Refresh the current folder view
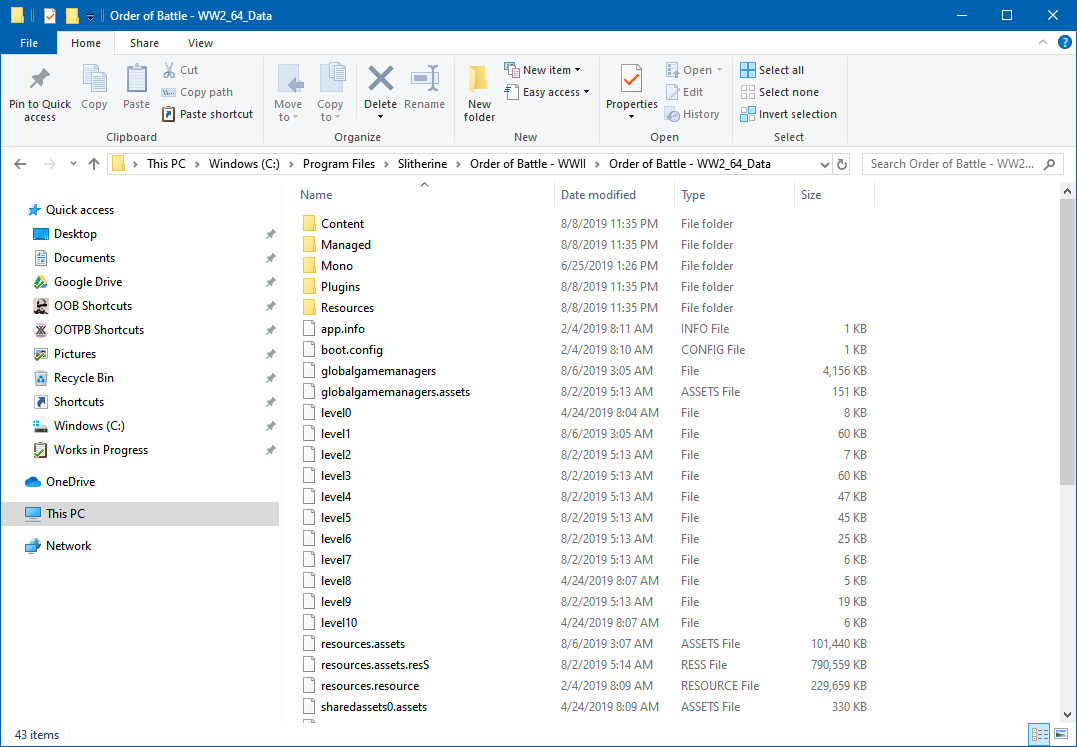 [x=842, y=164]
